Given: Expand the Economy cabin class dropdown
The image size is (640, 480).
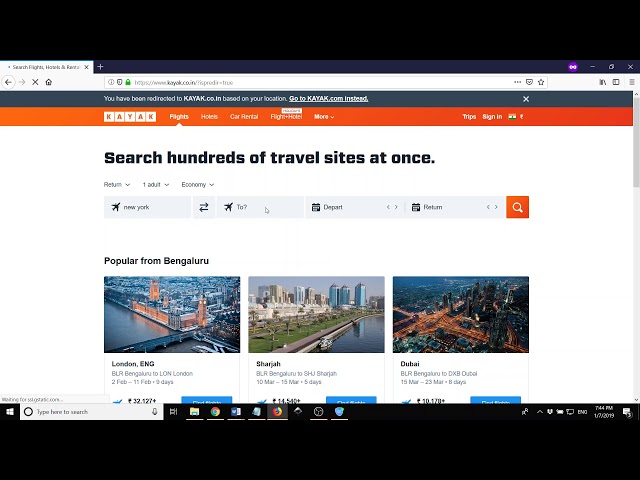Looking at the screenshot, I should [198, 185].
